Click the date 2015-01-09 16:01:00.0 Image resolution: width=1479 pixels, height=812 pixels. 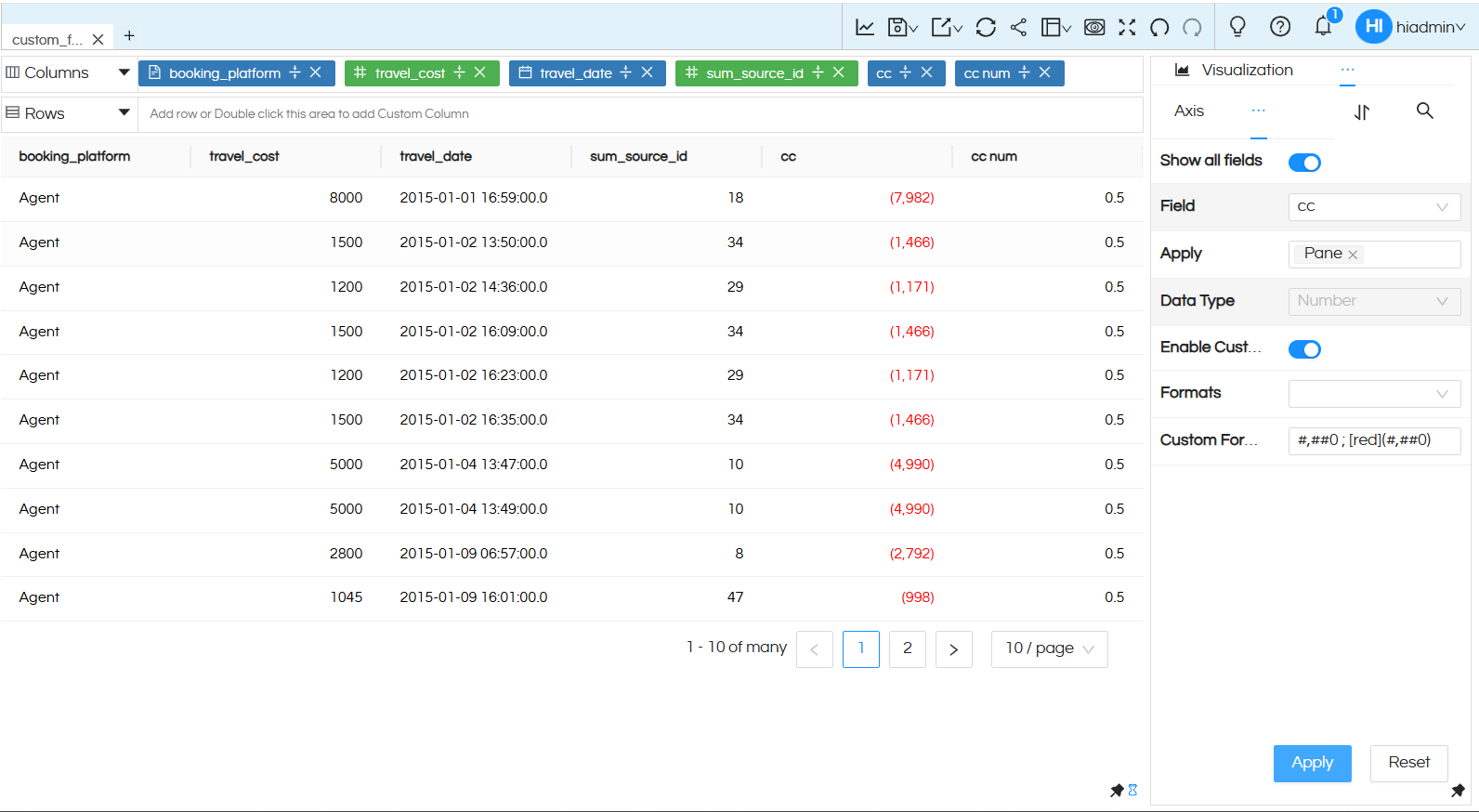(x=474, y=597)
